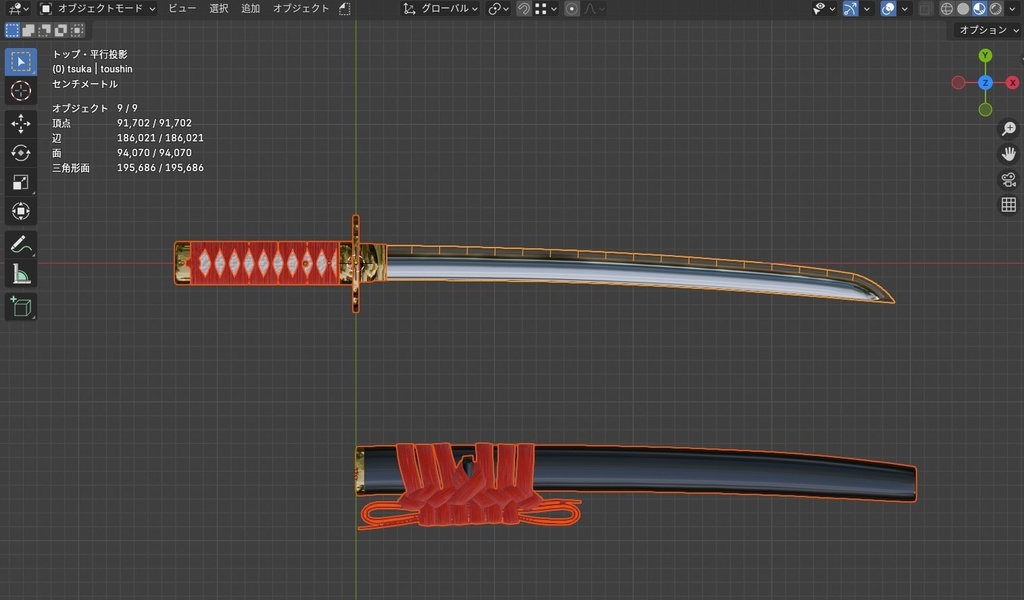Click the 三角形面 195,686 statistic text

tap(127, 168)
